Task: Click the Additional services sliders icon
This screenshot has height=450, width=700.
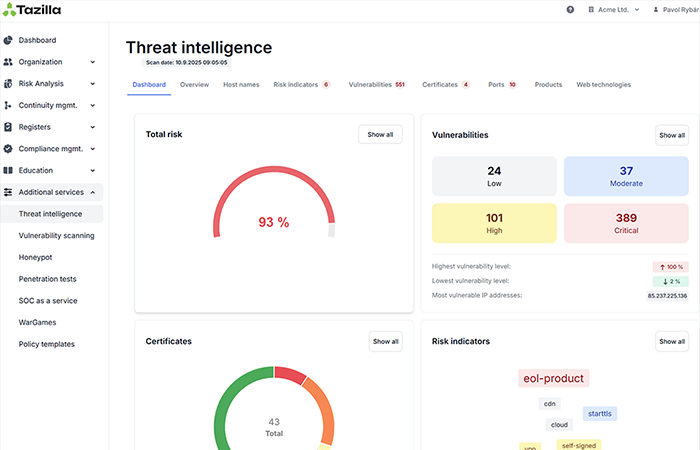Action: (x=8, y=192)
